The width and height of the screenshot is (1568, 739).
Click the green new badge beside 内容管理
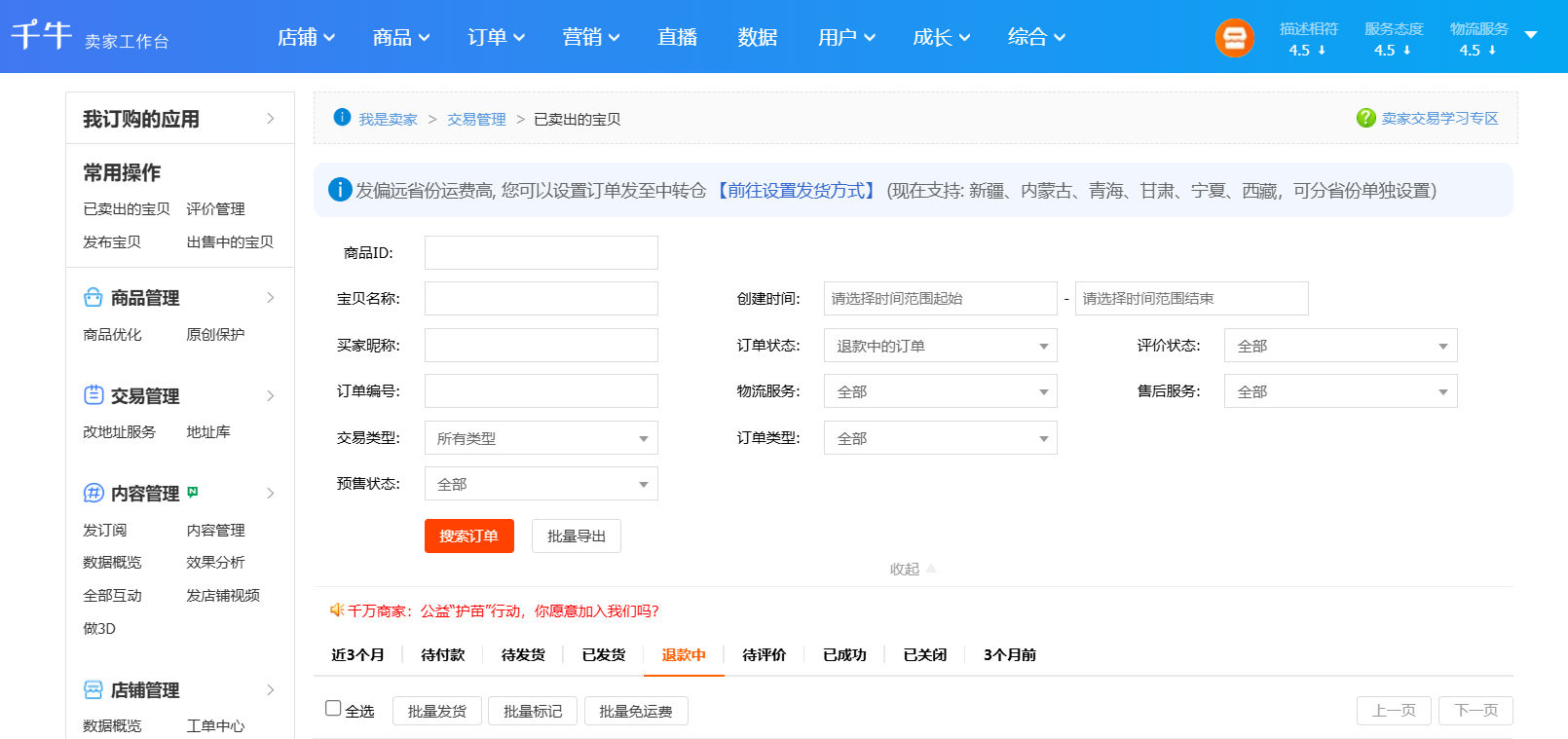[x=193, y=492]
